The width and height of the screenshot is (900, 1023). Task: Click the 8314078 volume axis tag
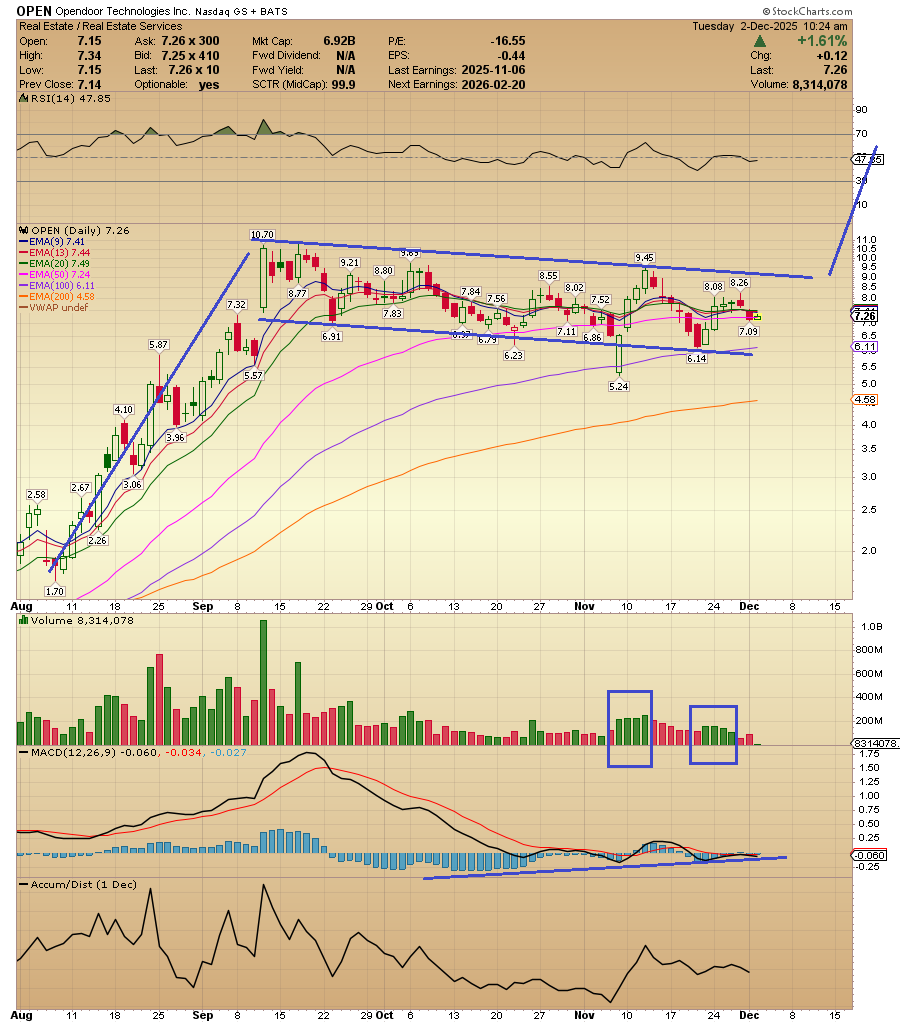[x=876, y=744]
